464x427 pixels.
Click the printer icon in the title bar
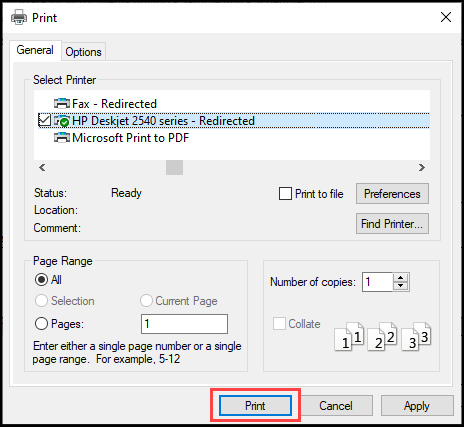(19, 17)
